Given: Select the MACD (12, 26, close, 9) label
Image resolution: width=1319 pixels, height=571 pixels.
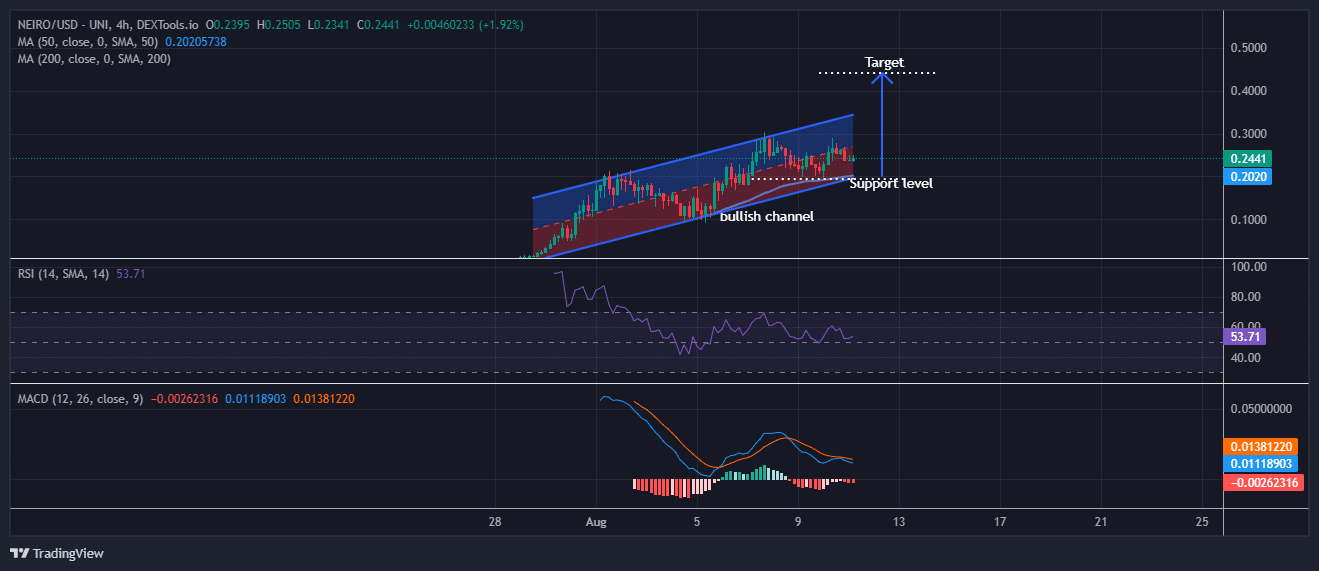Looking at the screenshot, I should point(82,399).
